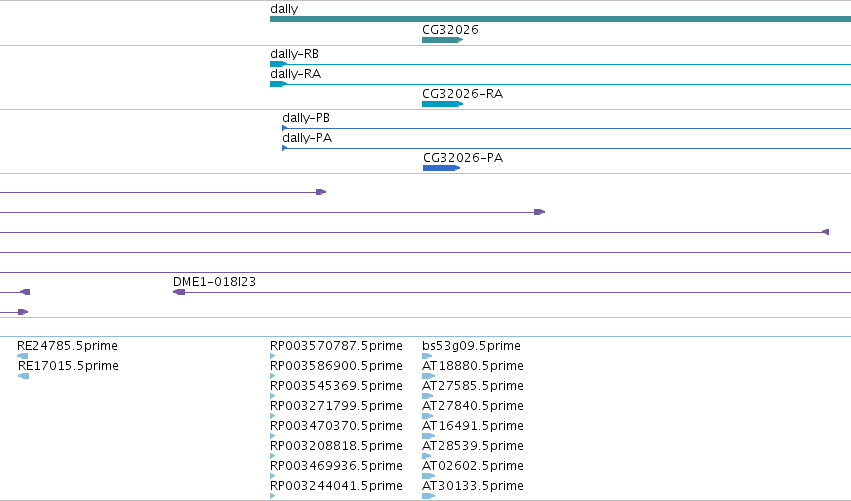Click the bs53g09.5prime EST arrow
The image size is (851, 501).
click(427, 356)
